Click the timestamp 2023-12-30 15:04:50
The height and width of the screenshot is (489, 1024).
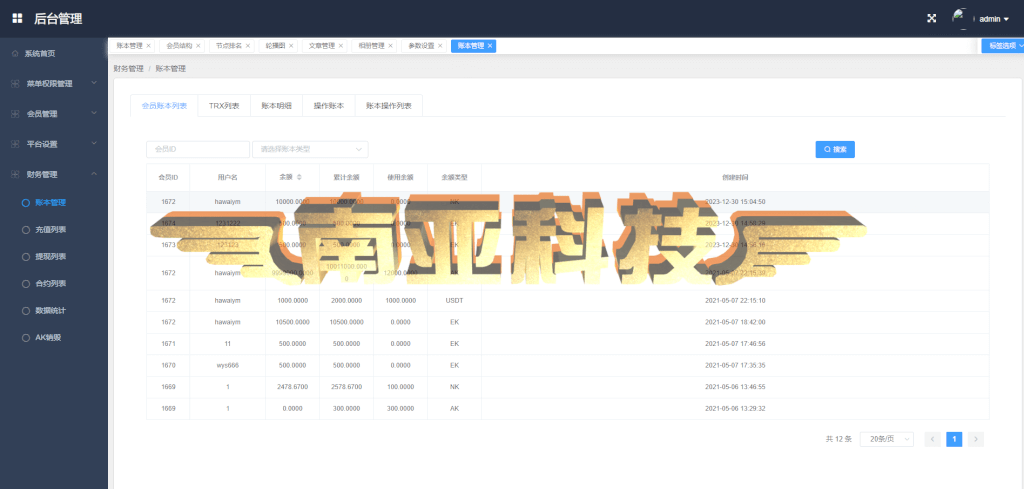coord(735,202)
